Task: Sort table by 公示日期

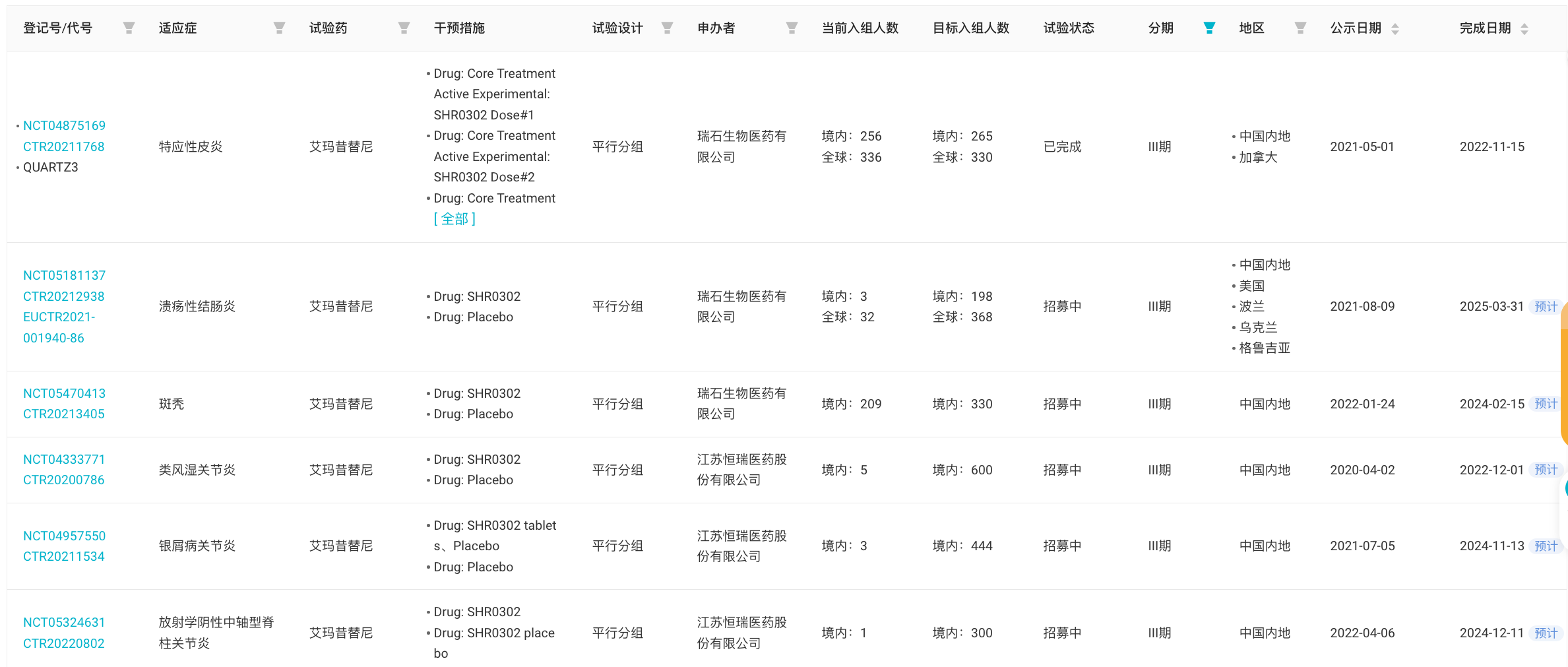Action: click(1395, 28)
